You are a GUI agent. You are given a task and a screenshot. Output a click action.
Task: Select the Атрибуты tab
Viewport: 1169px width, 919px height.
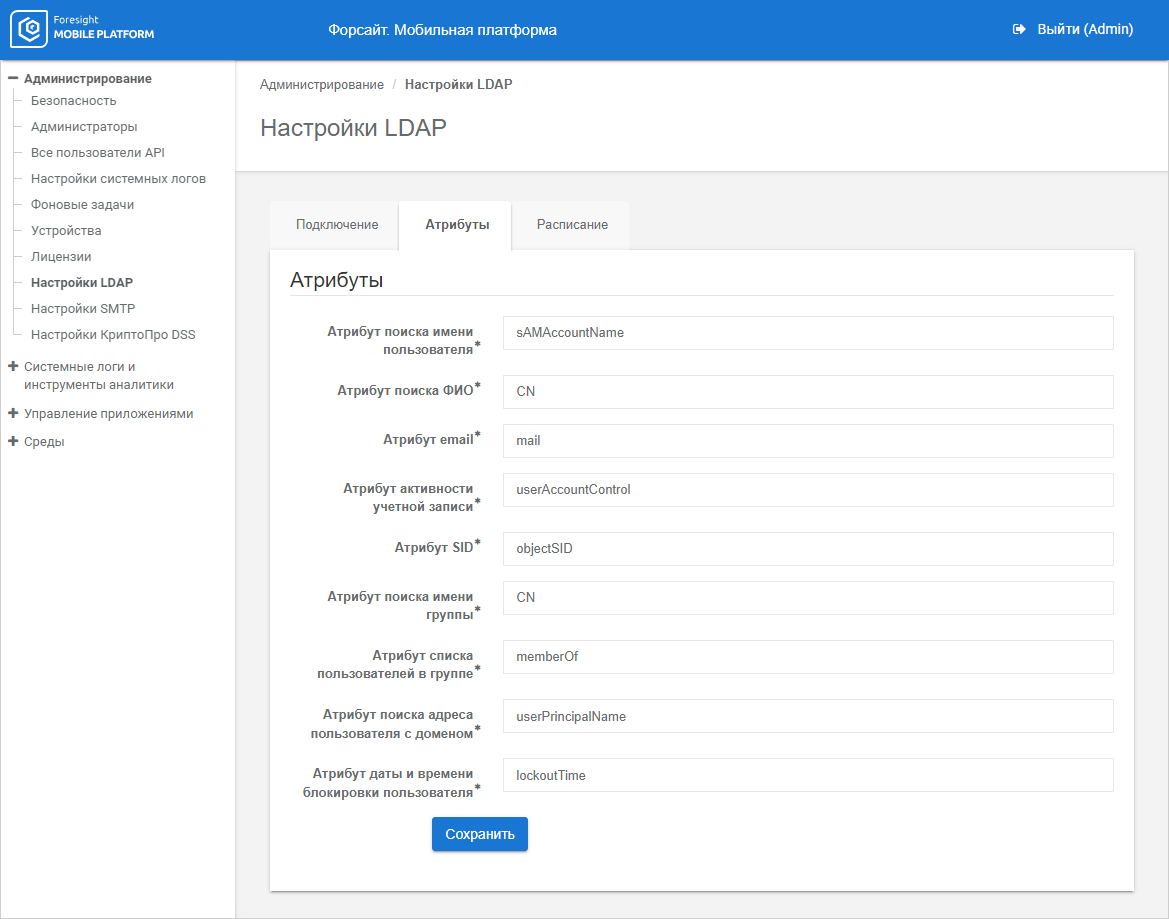(457, 225)
